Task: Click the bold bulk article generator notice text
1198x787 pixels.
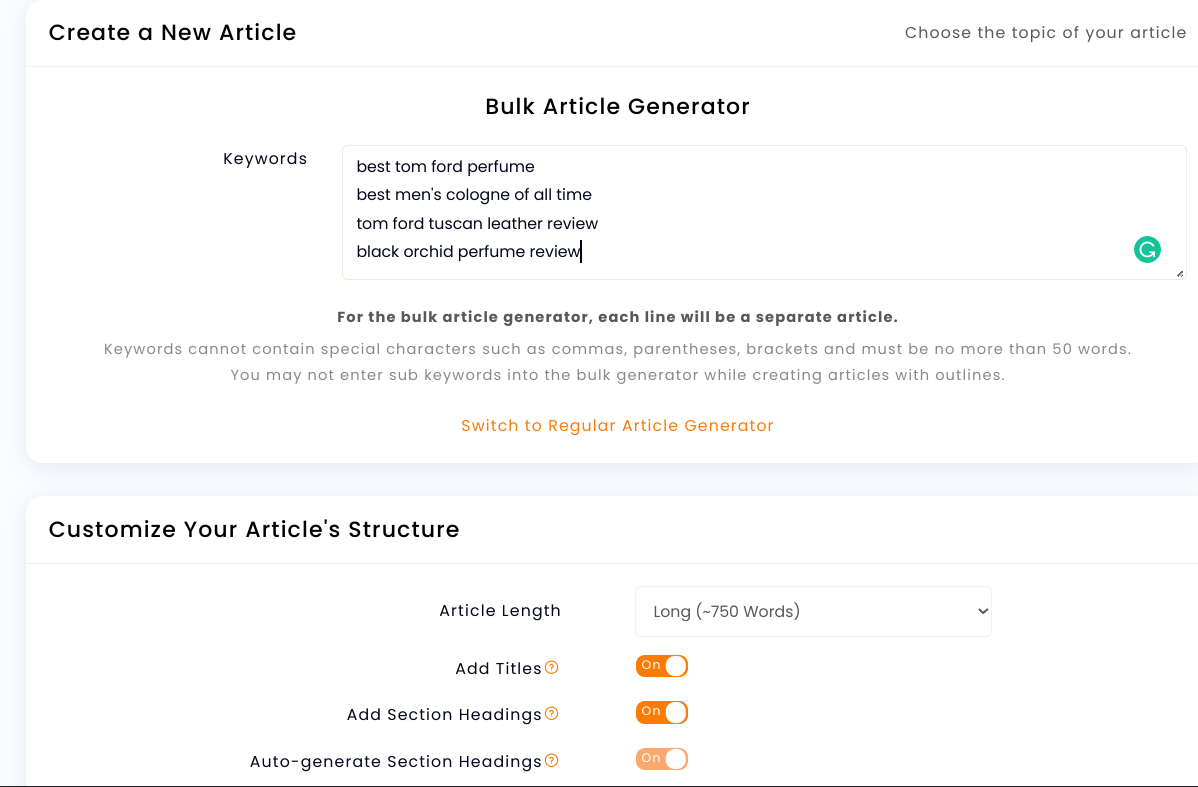Action: pyautogui.click(x=617, y=316)
